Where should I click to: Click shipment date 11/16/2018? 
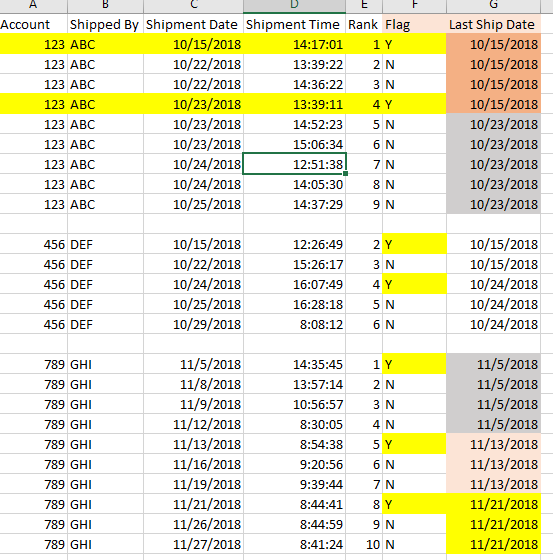193,464
